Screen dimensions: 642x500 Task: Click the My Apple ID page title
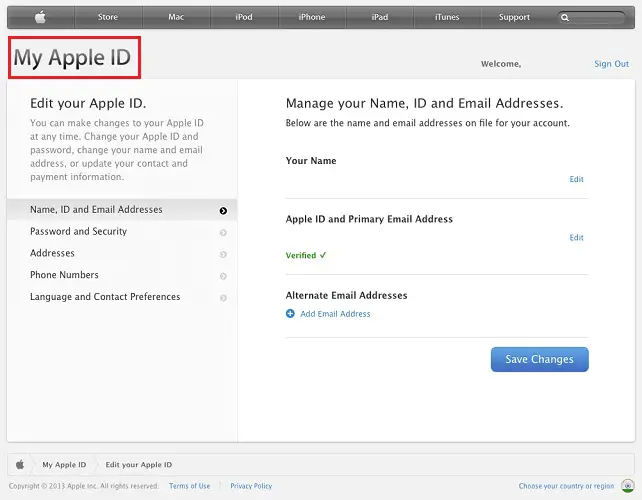[72, 57]
